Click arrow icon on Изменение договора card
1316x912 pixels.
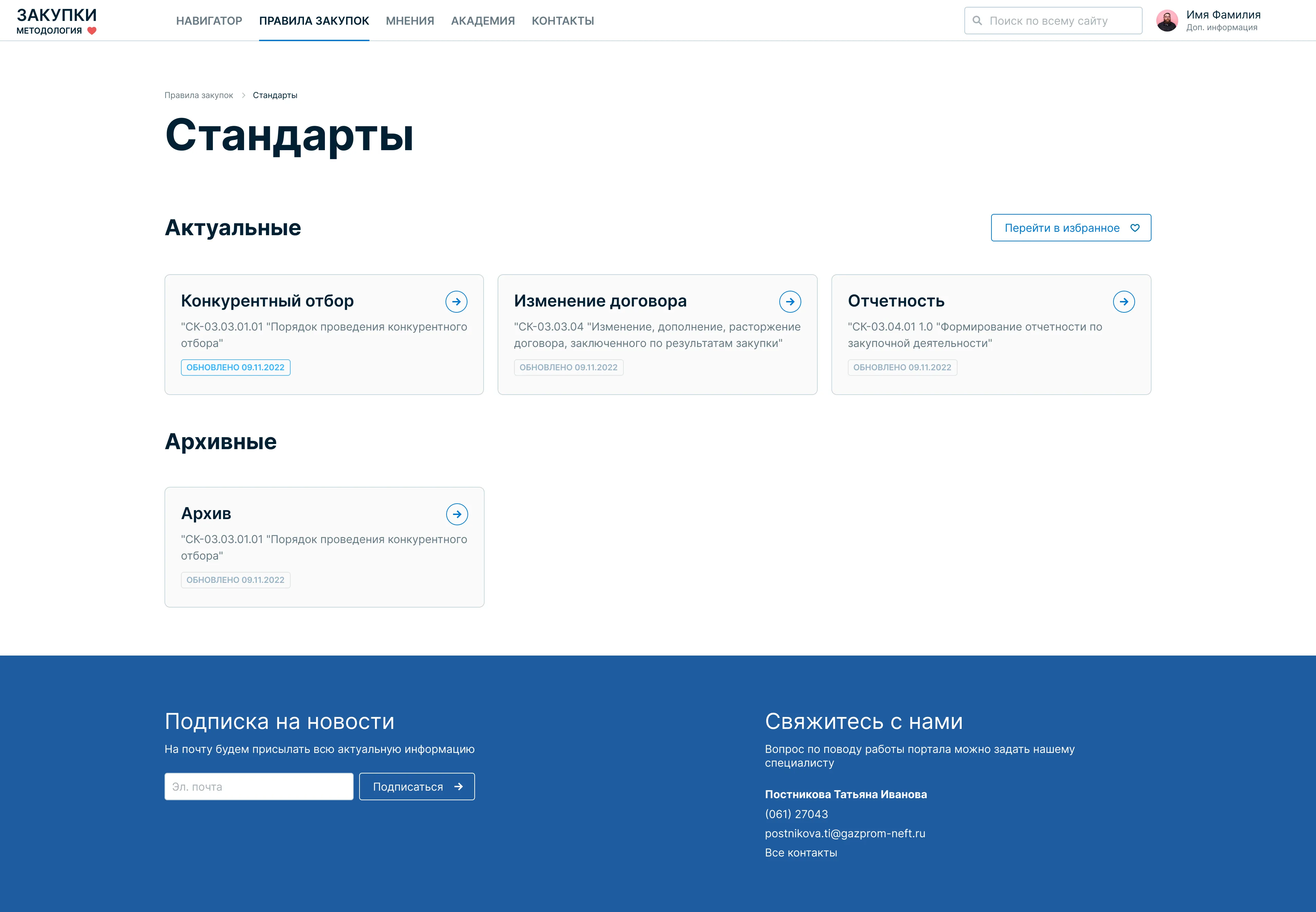790,302
